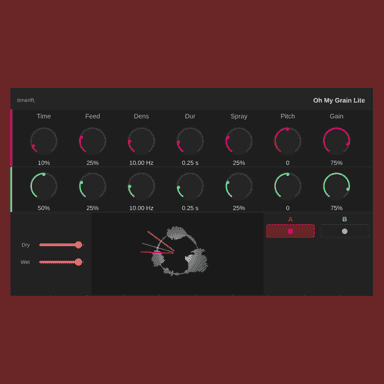Screen dimensions: 384x384
Task: Click the pink Dur knob in row A
Action: click(190, 141)
